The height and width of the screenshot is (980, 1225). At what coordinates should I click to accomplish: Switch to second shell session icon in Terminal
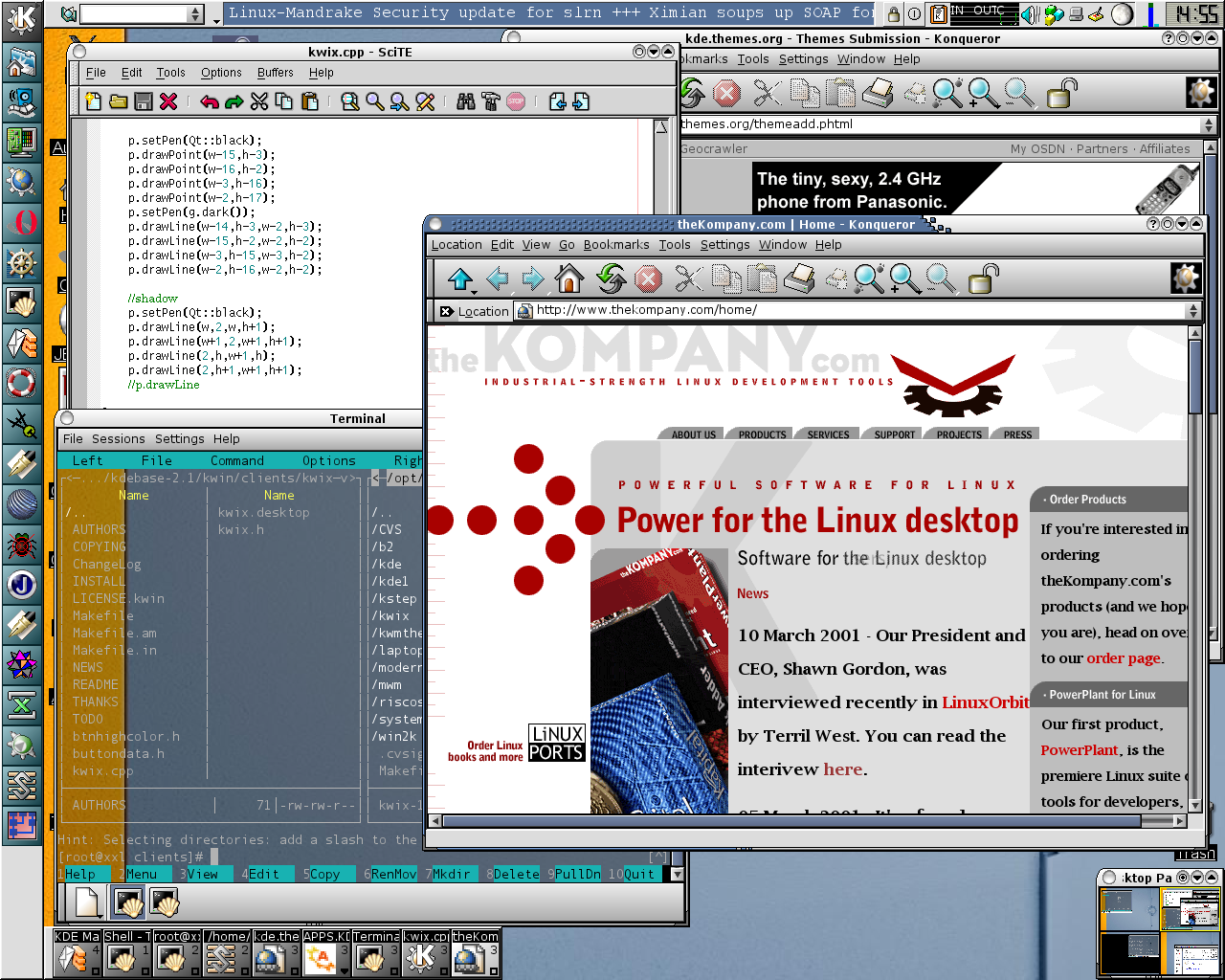[x=166, y=902]
